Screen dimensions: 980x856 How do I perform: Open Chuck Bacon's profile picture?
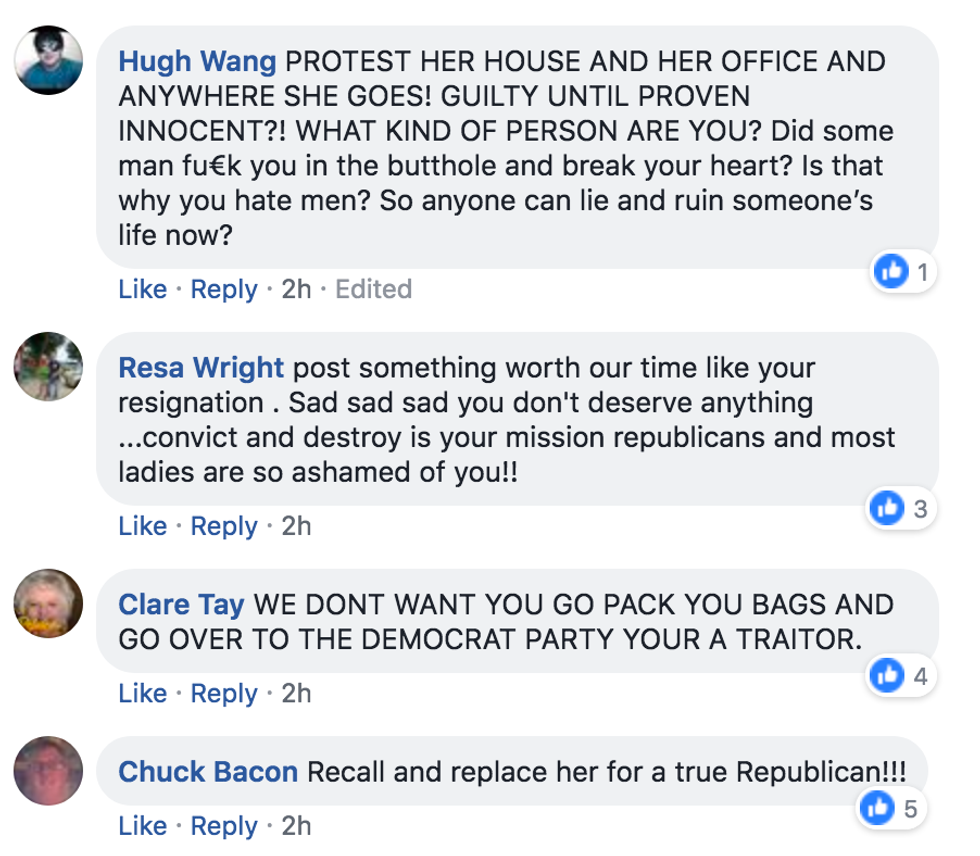48,771
